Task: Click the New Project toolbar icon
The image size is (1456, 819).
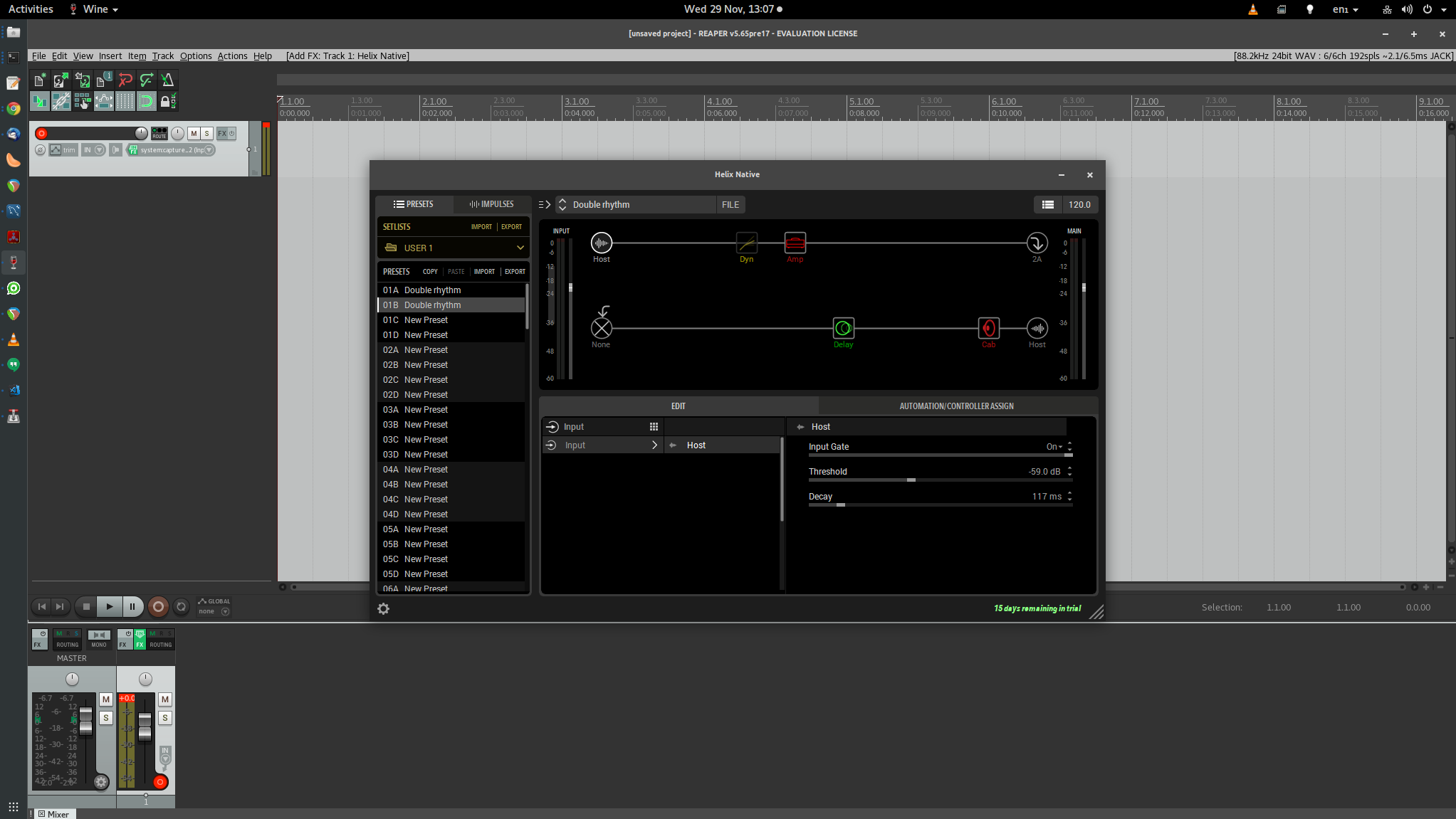Action: coord(40,80)
